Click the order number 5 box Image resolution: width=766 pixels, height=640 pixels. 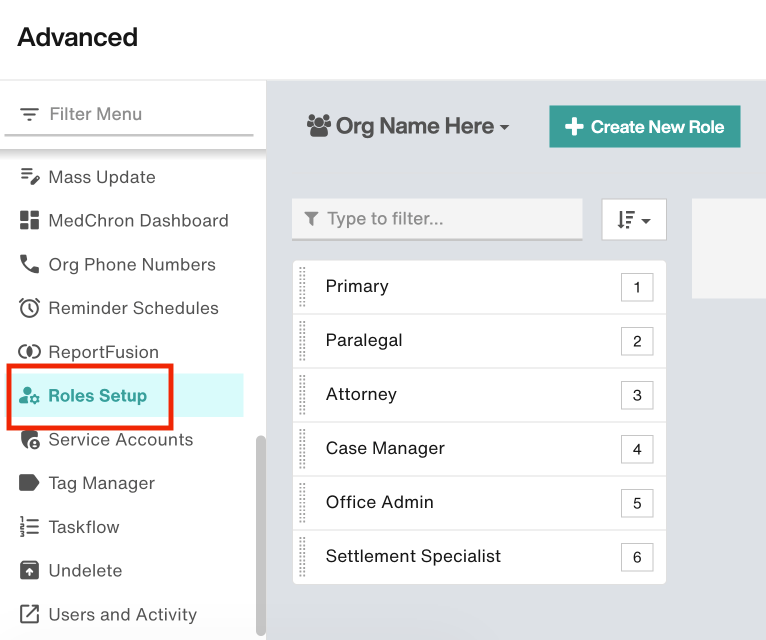point(637,503)
